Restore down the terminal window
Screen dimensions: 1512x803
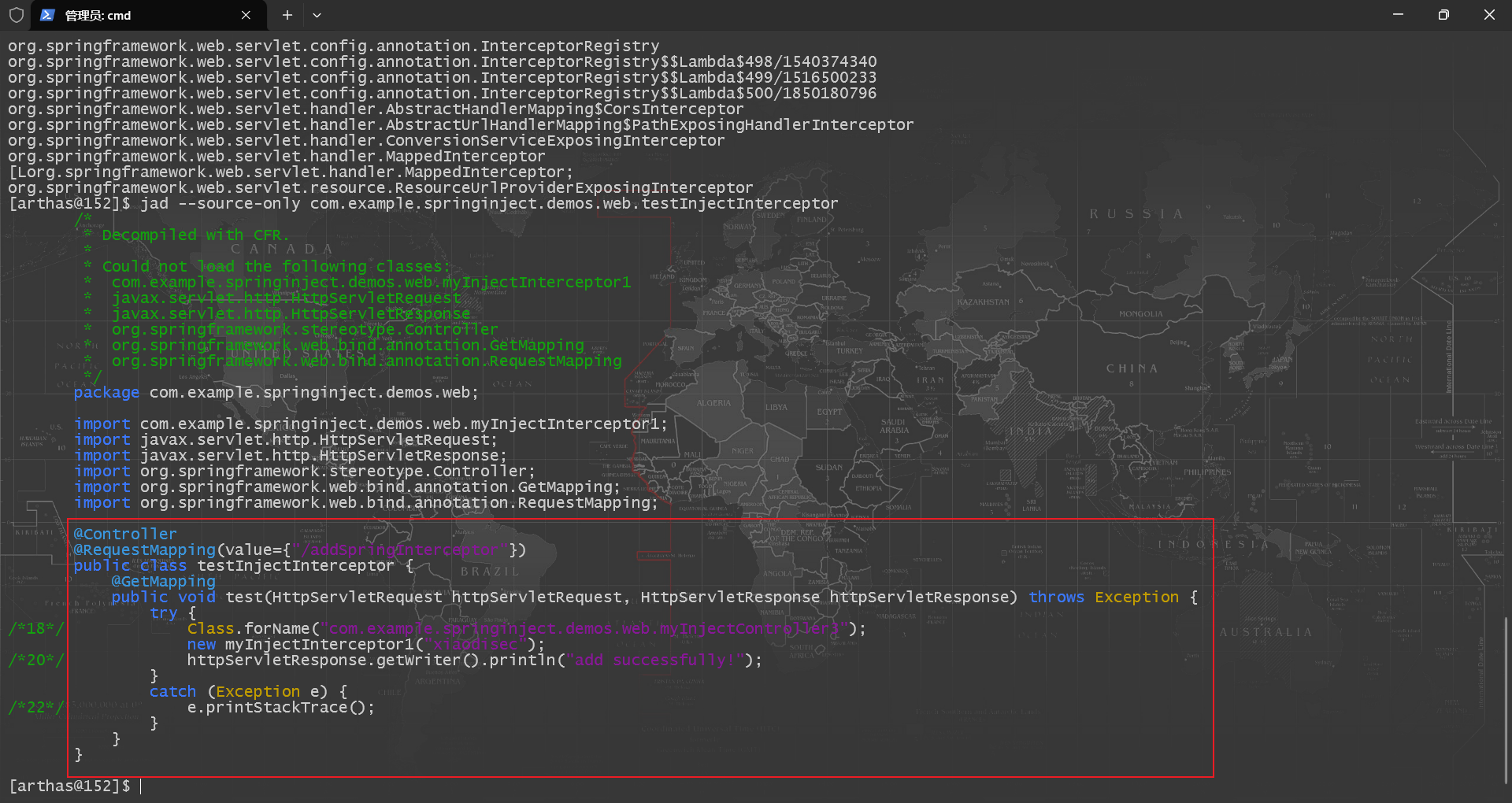[x=1443, y=15]
